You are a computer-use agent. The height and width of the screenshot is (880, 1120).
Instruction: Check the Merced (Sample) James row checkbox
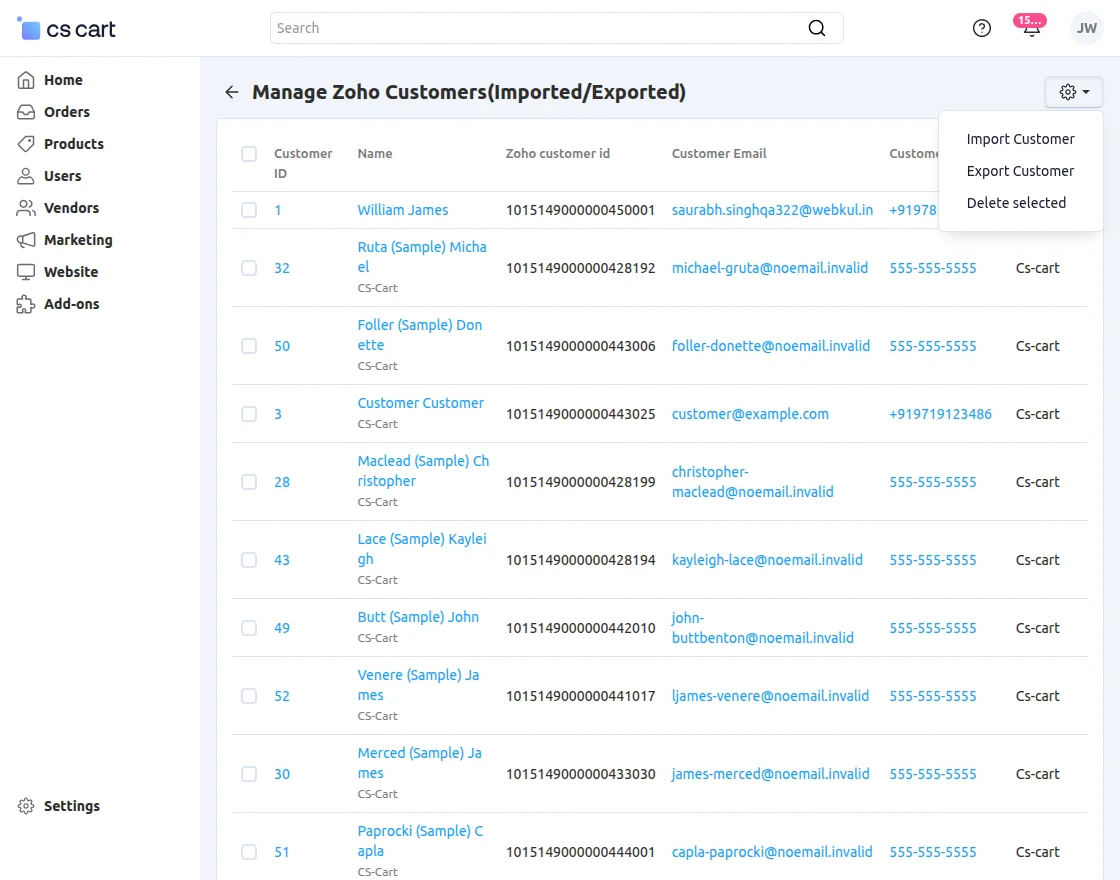click(x=249, y=774)
